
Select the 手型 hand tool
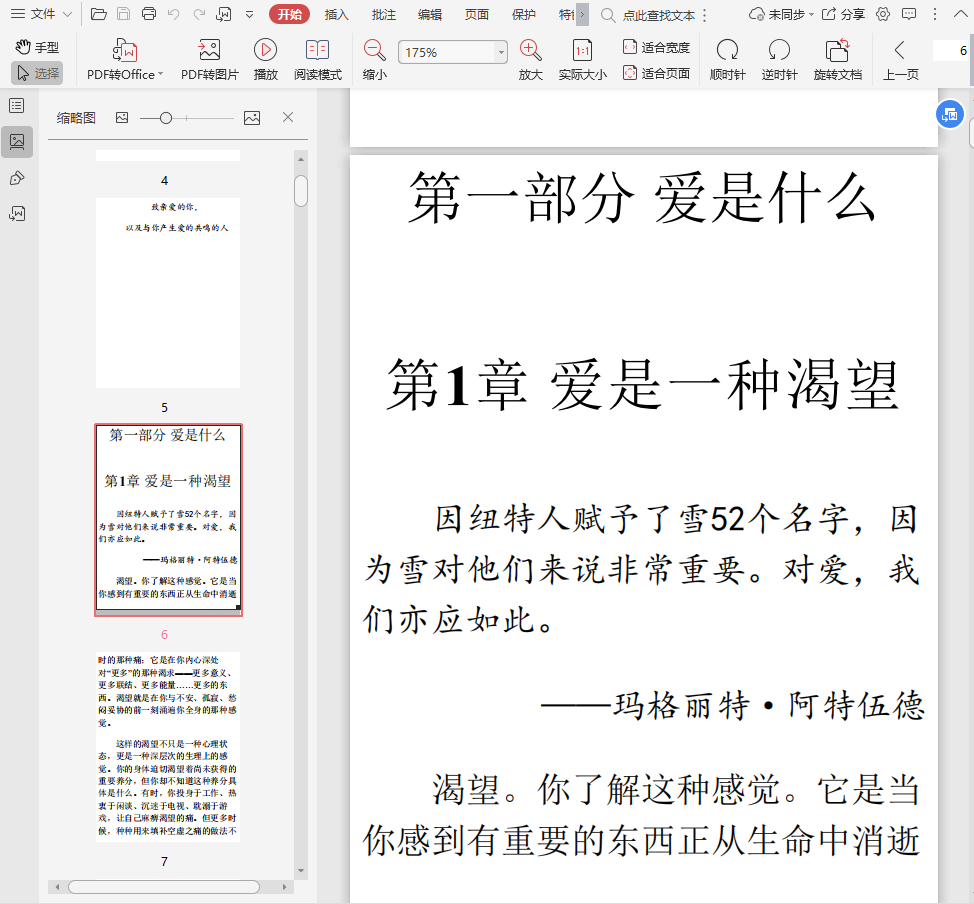(x=37, y=47)
